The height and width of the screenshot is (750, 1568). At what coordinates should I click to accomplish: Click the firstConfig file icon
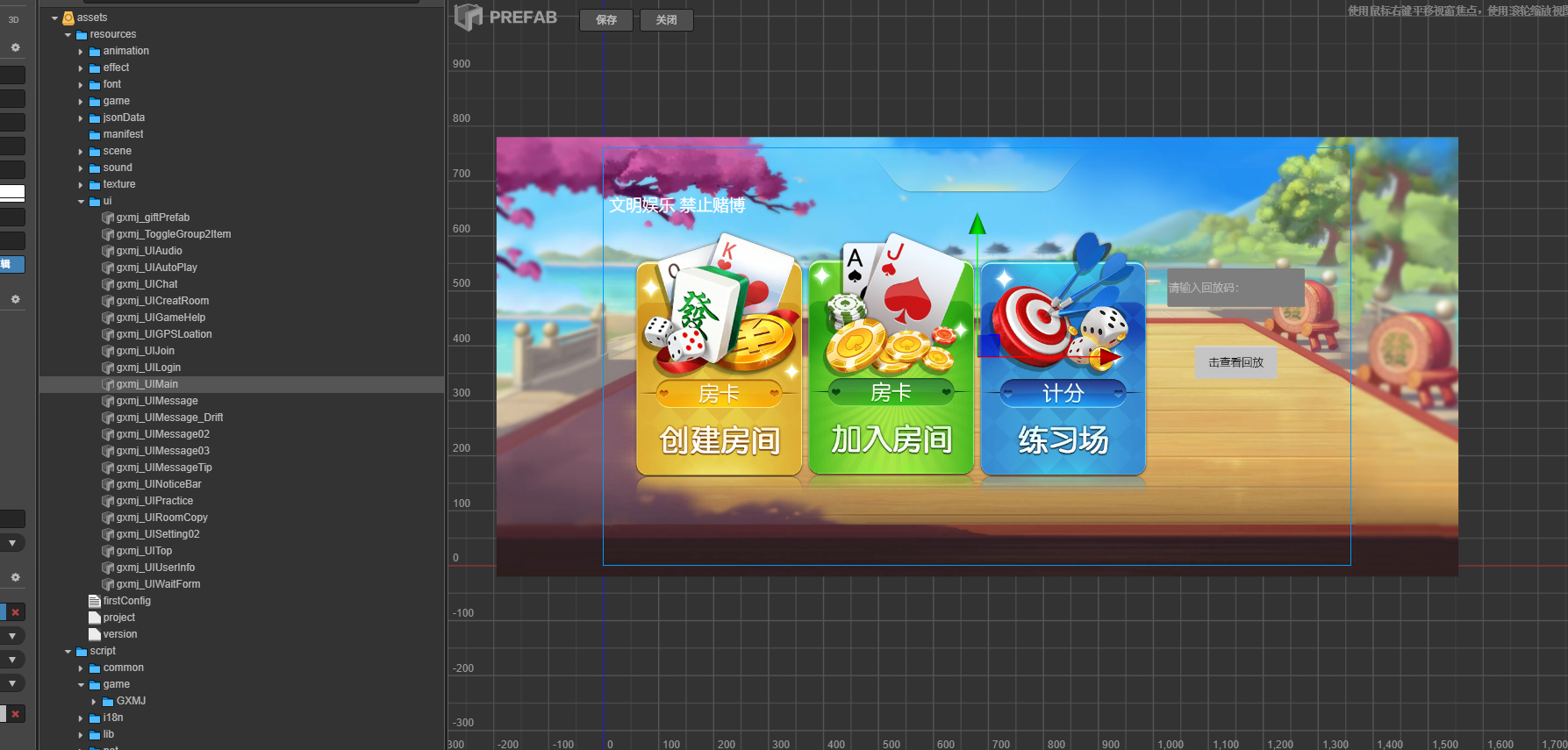tap(95, 601)
